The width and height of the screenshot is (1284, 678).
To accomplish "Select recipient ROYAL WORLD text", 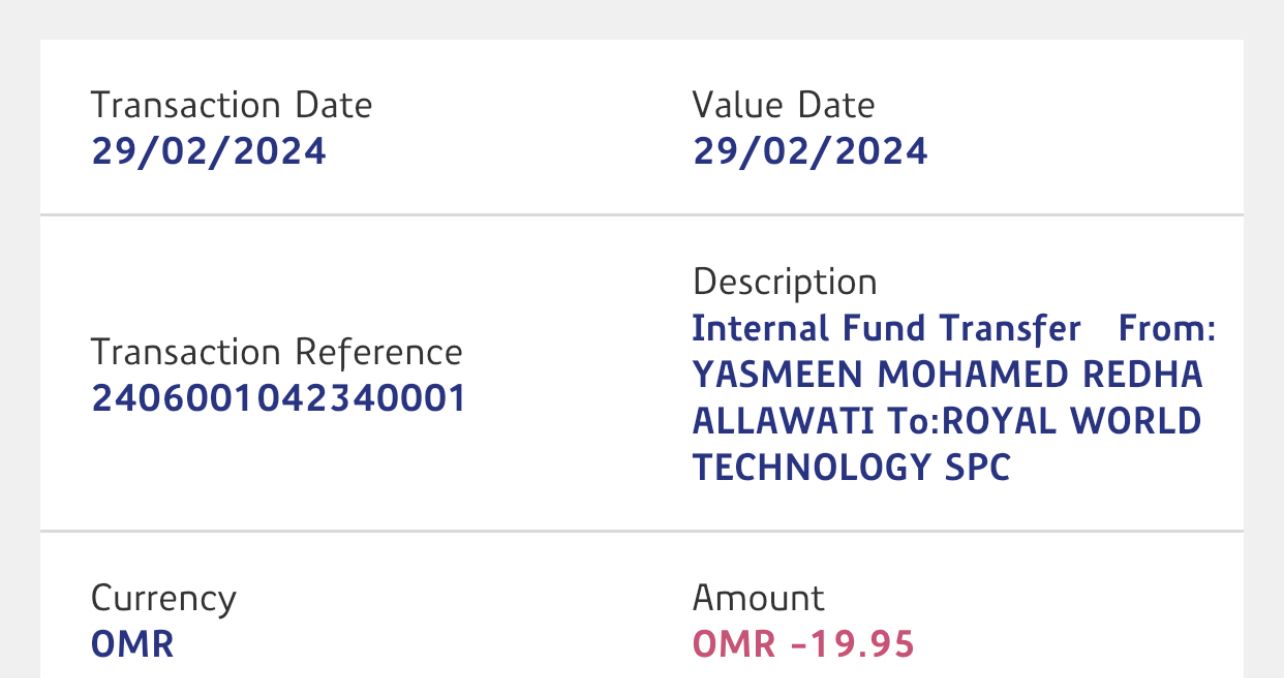I will pyautogui.click(x=1071, y=421).
